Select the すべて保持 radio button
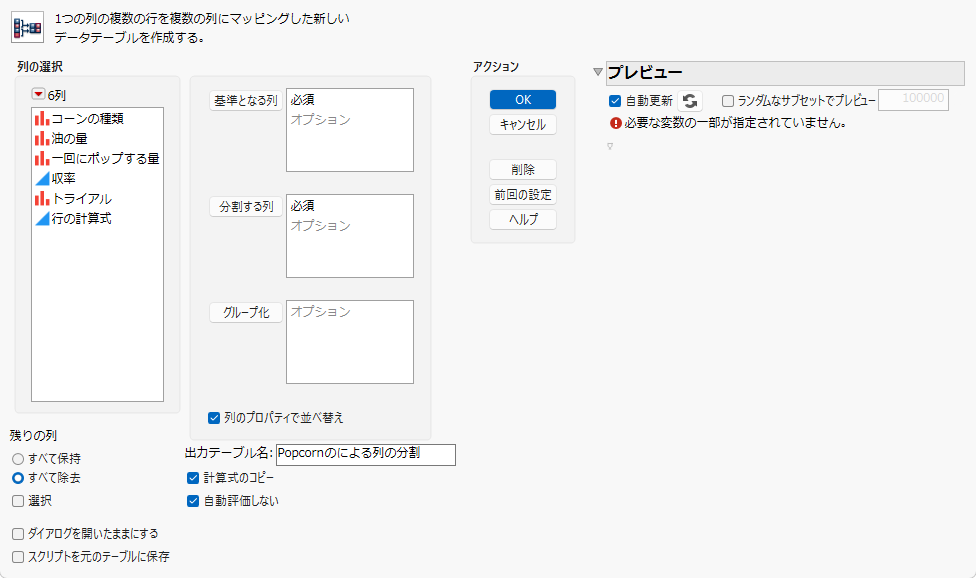 (18, 459)
